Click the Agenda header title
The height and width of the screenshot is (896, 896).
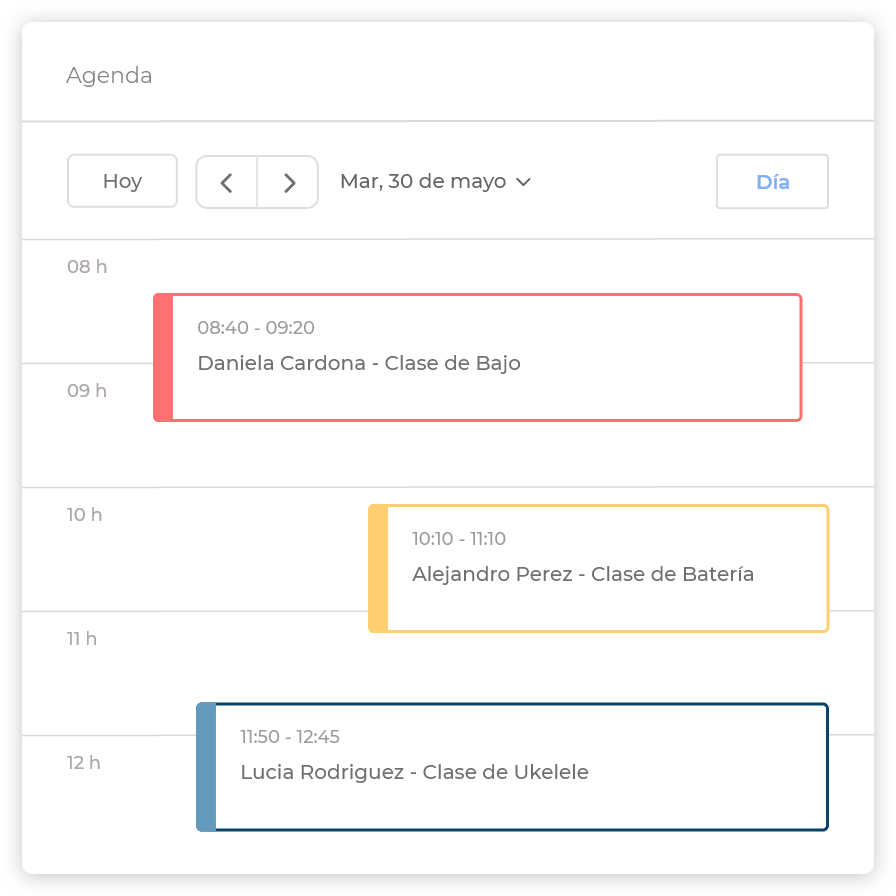pos(109,76)
